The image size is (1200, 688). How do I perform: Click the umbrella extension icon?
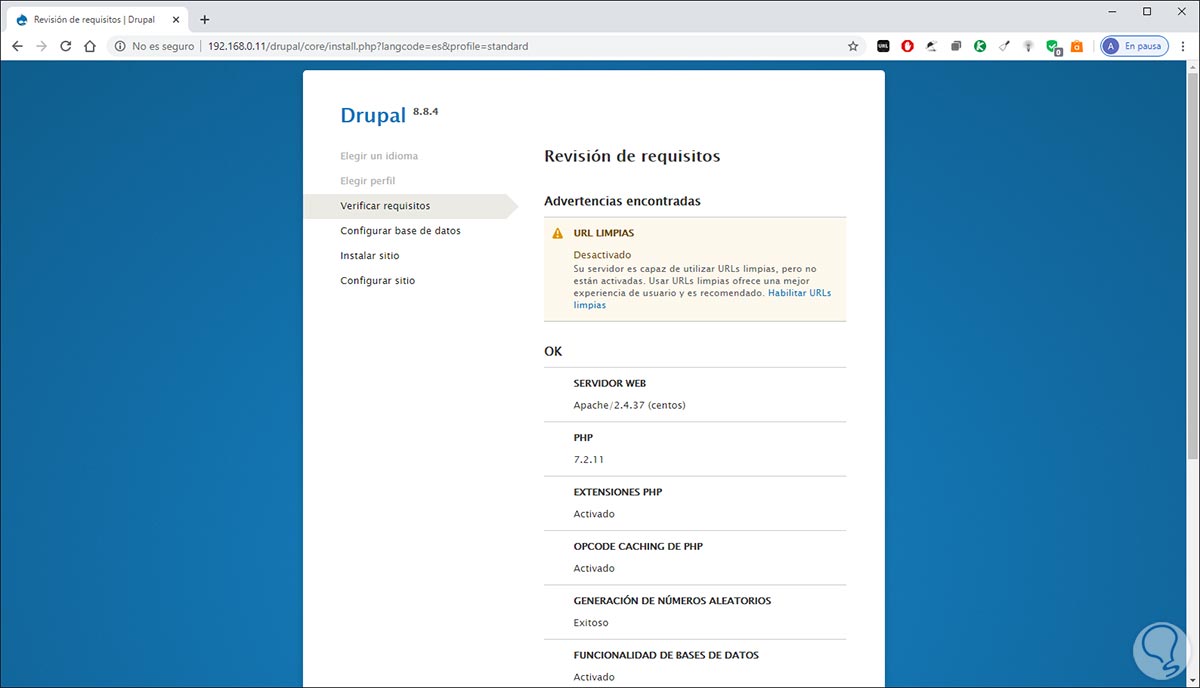tap(931, 46)
